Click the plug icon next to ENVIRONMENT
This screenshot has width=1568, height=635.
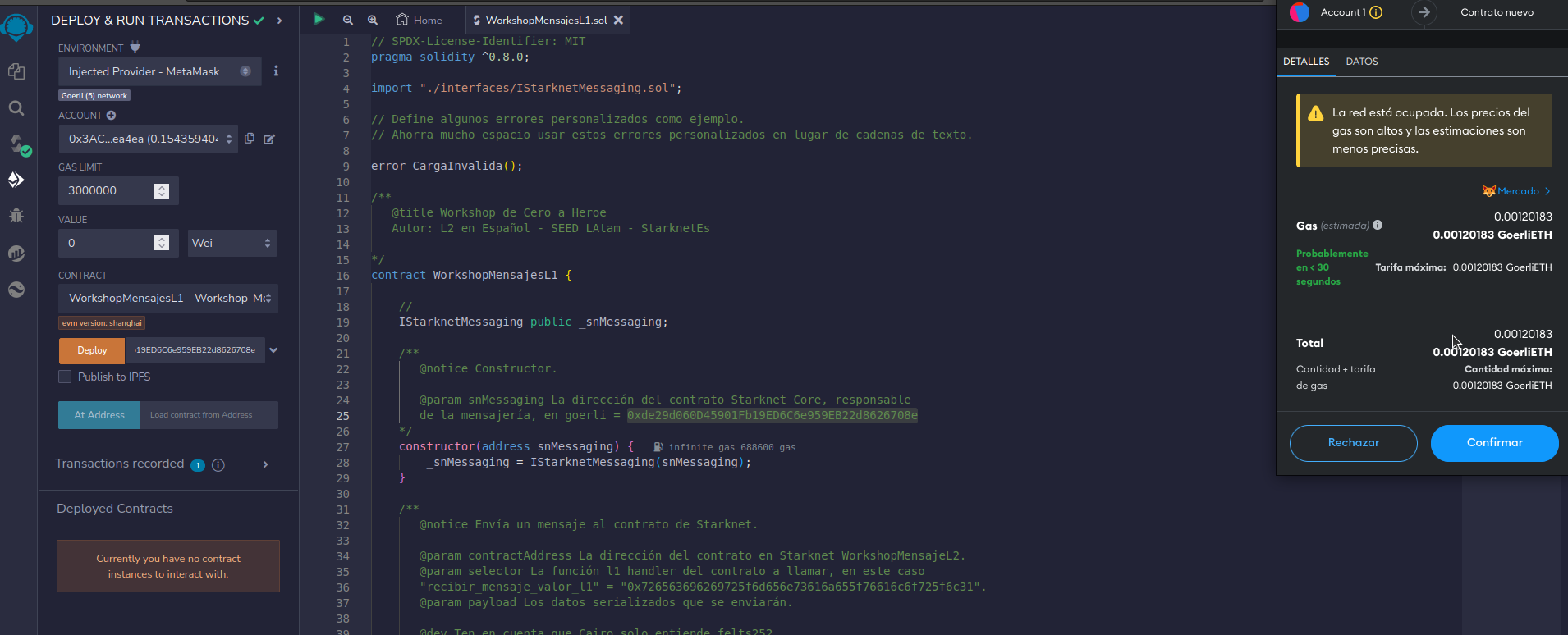[135, 48]
